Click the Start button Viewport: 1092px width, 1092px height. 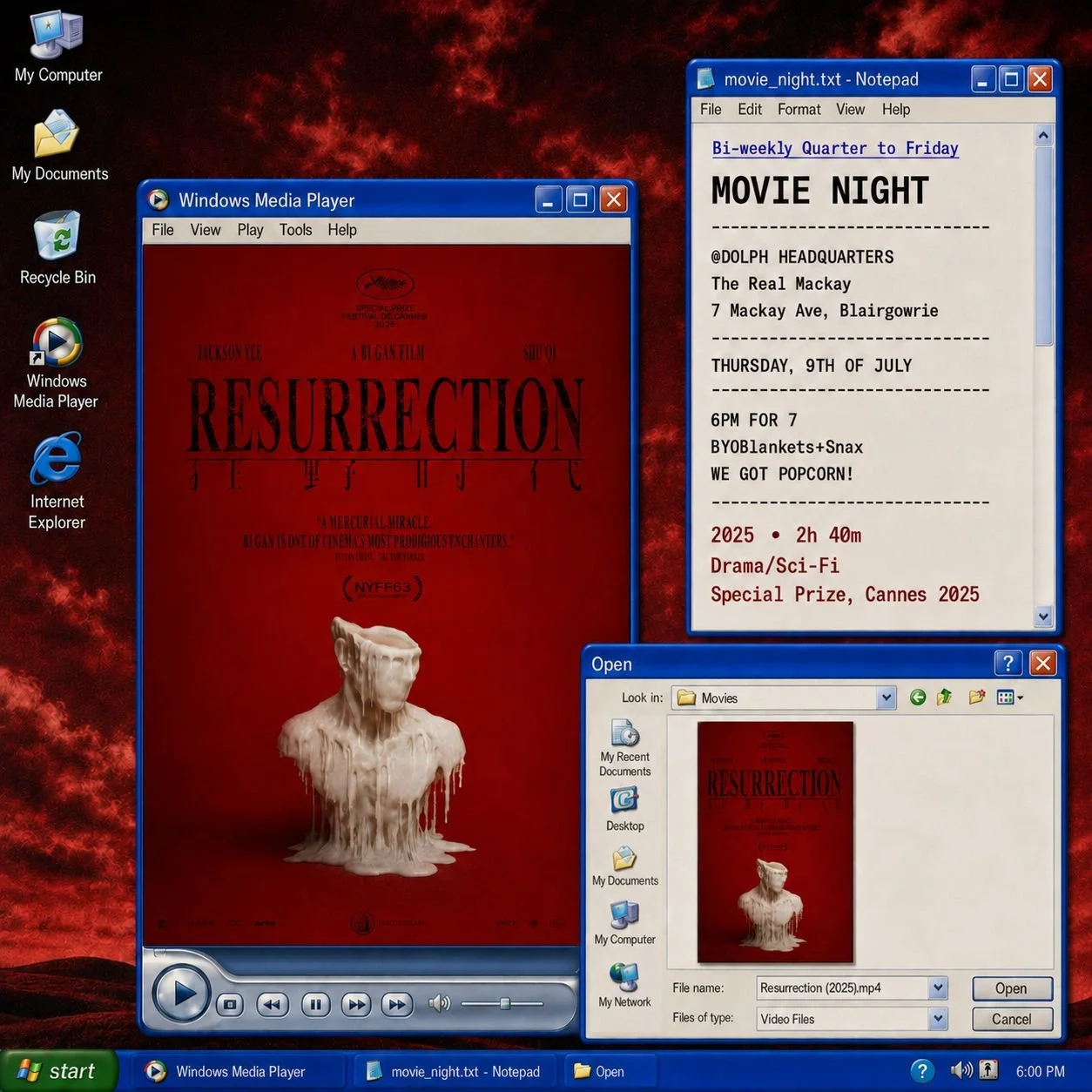point(57,1071)
